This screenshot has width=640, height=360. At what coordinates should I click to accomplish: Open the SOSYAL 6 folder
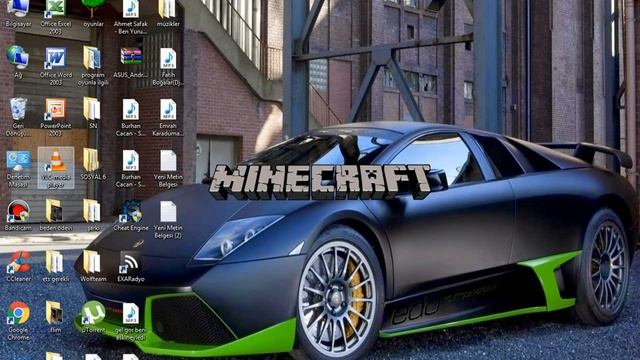93,164
